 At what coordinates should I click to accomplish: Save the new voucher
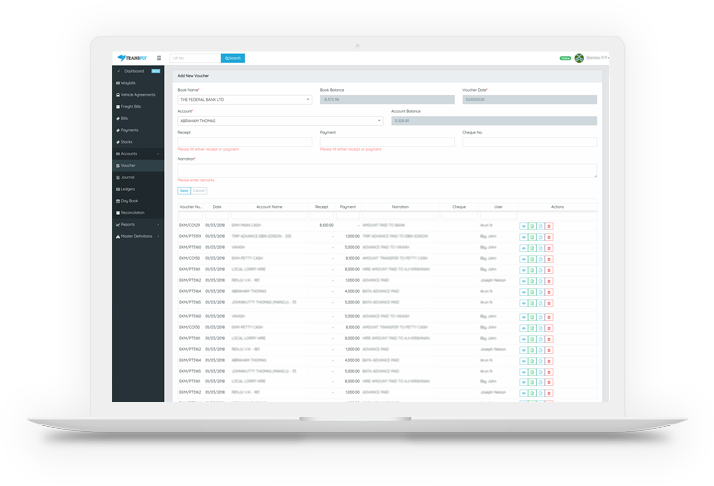(x=184, y=191)
